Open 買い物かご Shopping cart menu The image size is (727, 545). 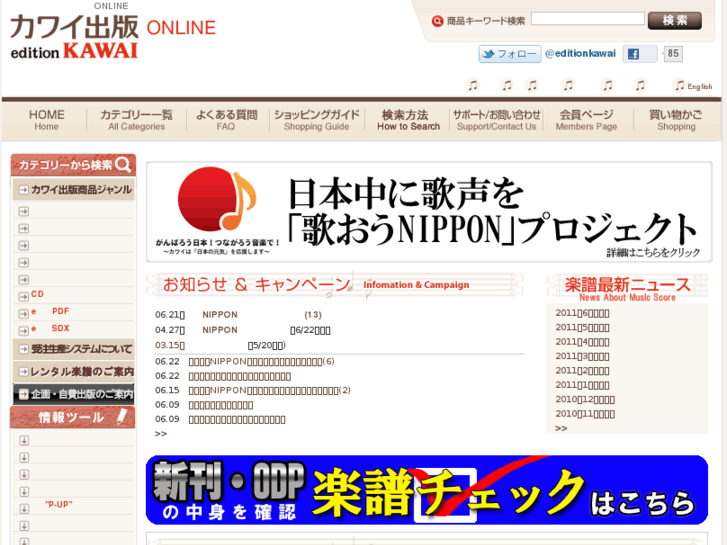pos(676,120)
